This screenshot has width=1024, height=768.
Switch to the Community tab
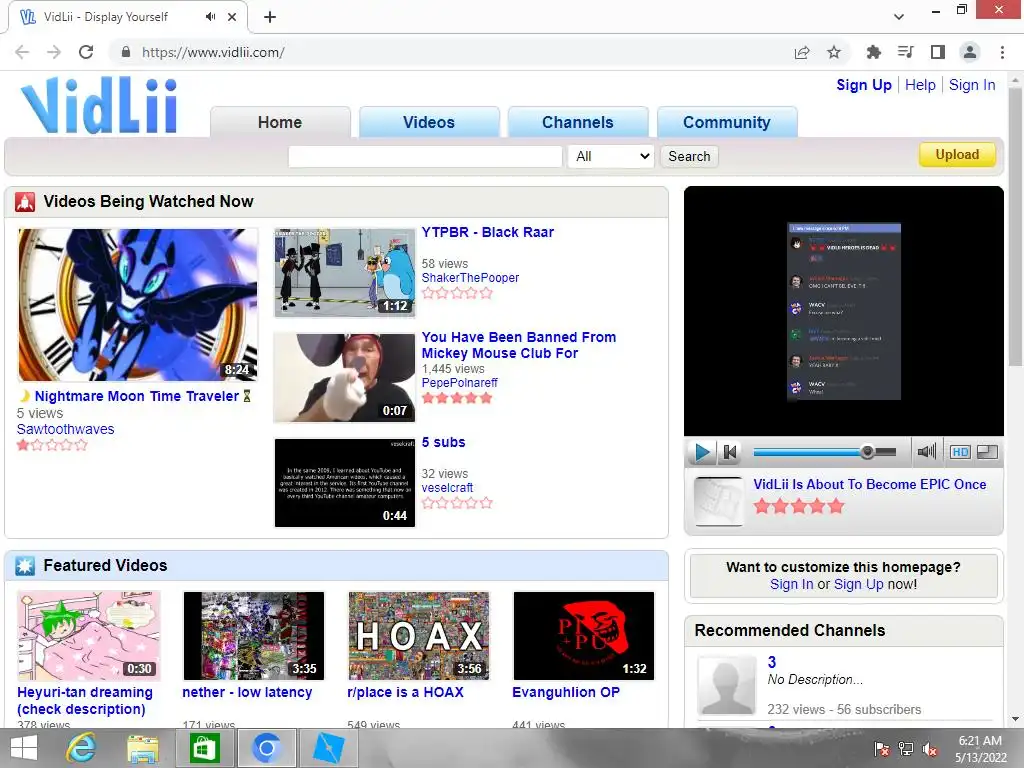pos(726,122)
